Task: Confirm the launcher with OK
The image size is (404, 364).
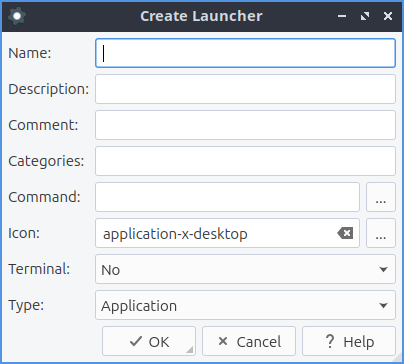Action: click(149, 341)
